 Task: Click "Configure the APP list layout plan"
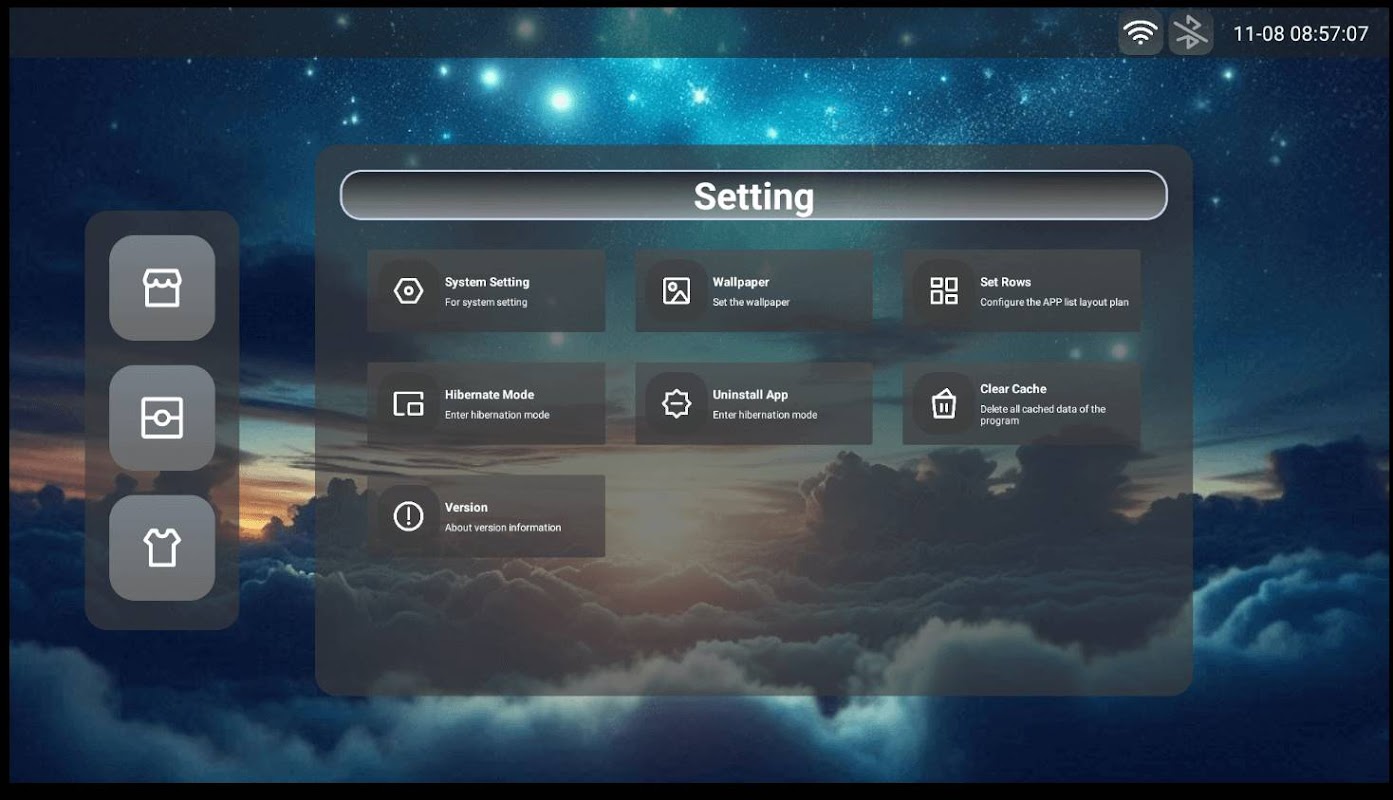point(1054,302)
